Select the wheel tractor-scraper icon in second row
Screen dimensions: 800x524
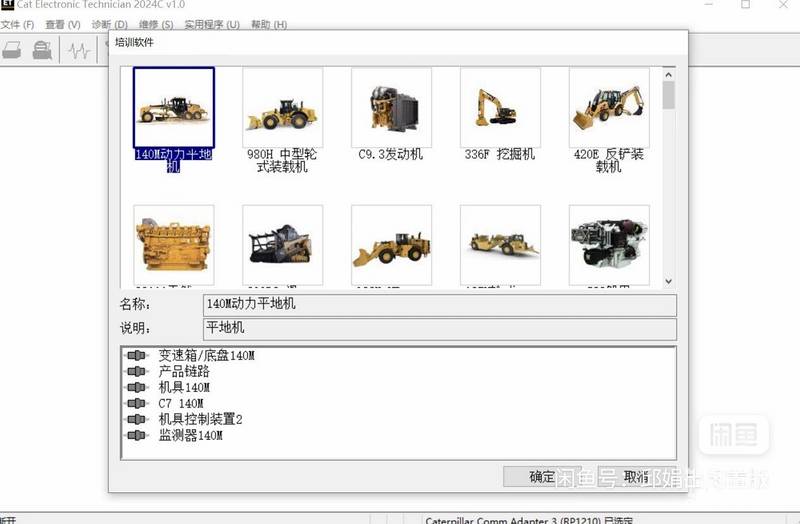tap(500, 244)
